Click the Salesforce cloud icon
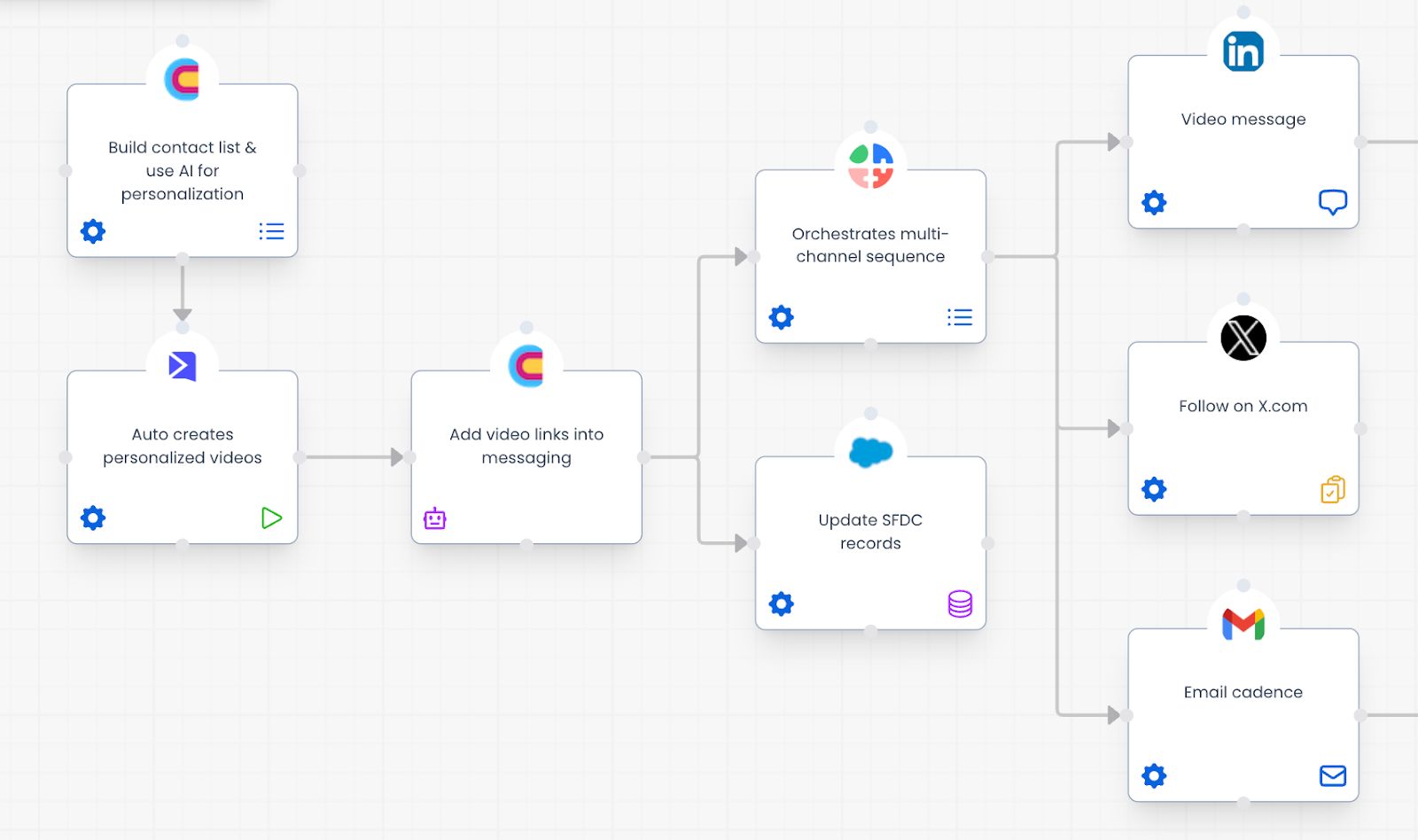This screenshot has width=1418, height=840. (x=870, y=452)
